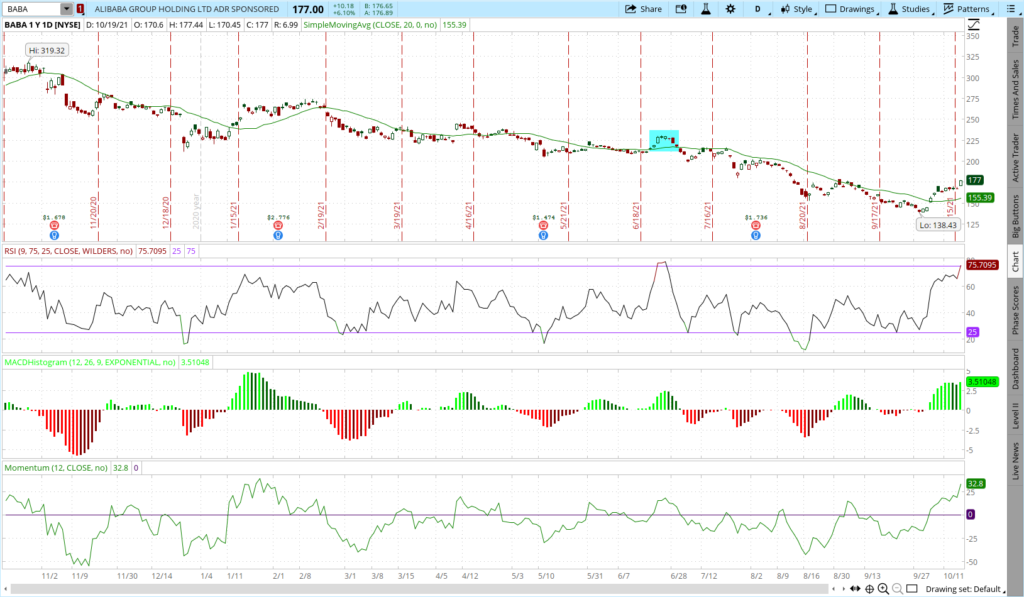This screenshot has width=1024, height=597.
Task: Open chart settings gear icon
Action: tap(730, 8)
